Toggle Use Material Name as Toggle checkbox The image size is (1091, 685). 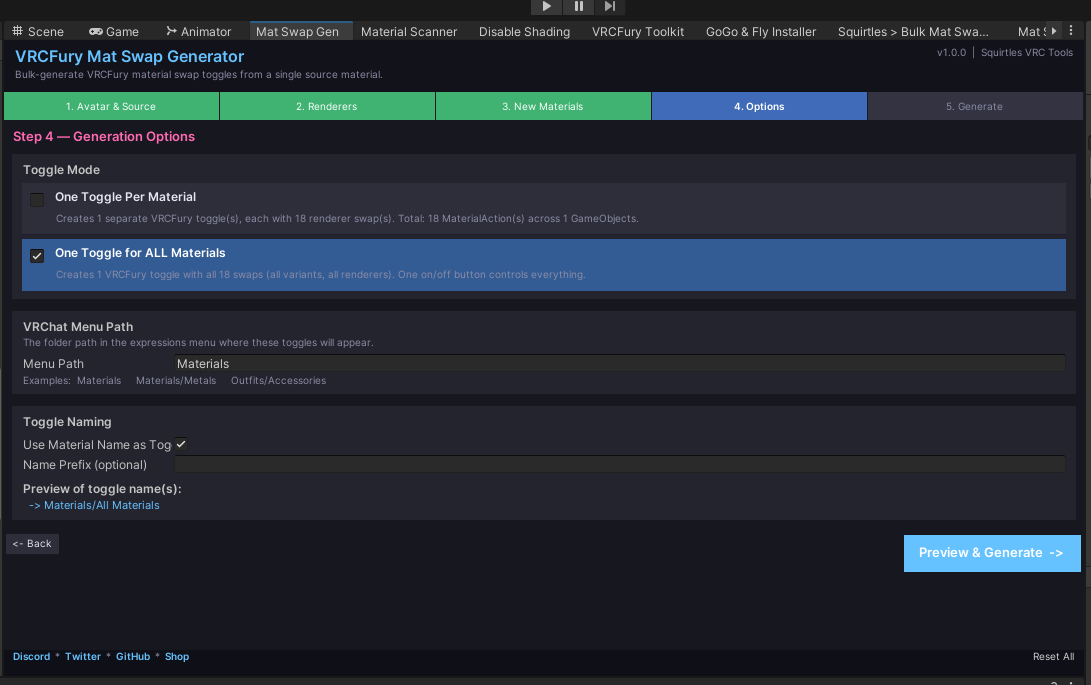pos(181,444)
